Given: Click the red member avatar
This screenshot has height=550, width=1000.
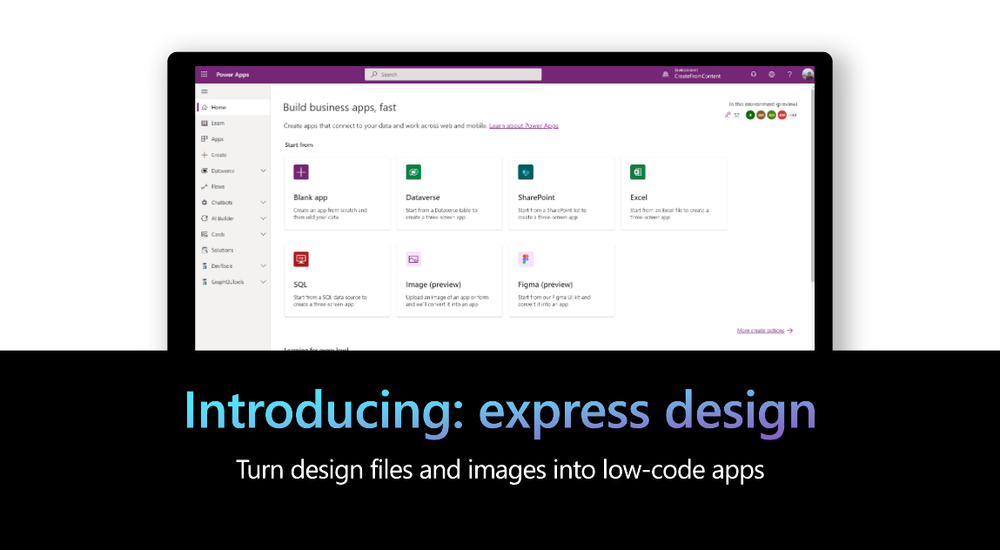Looking at the screenshot, I should pyautogui.click(x=782, y=115).
